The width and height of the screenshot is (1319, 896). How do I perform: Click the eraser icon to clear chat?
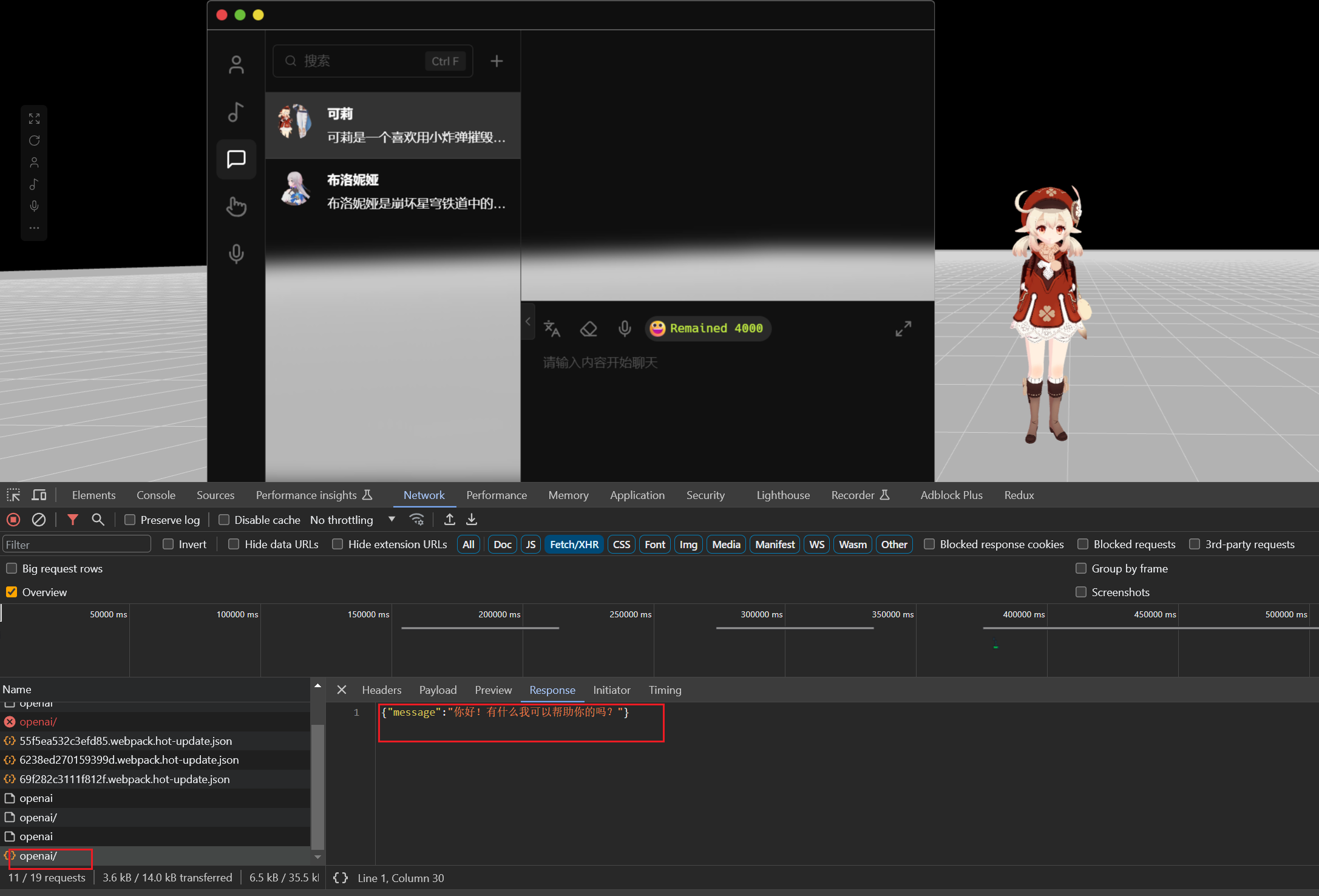click(x=588, y=328)
